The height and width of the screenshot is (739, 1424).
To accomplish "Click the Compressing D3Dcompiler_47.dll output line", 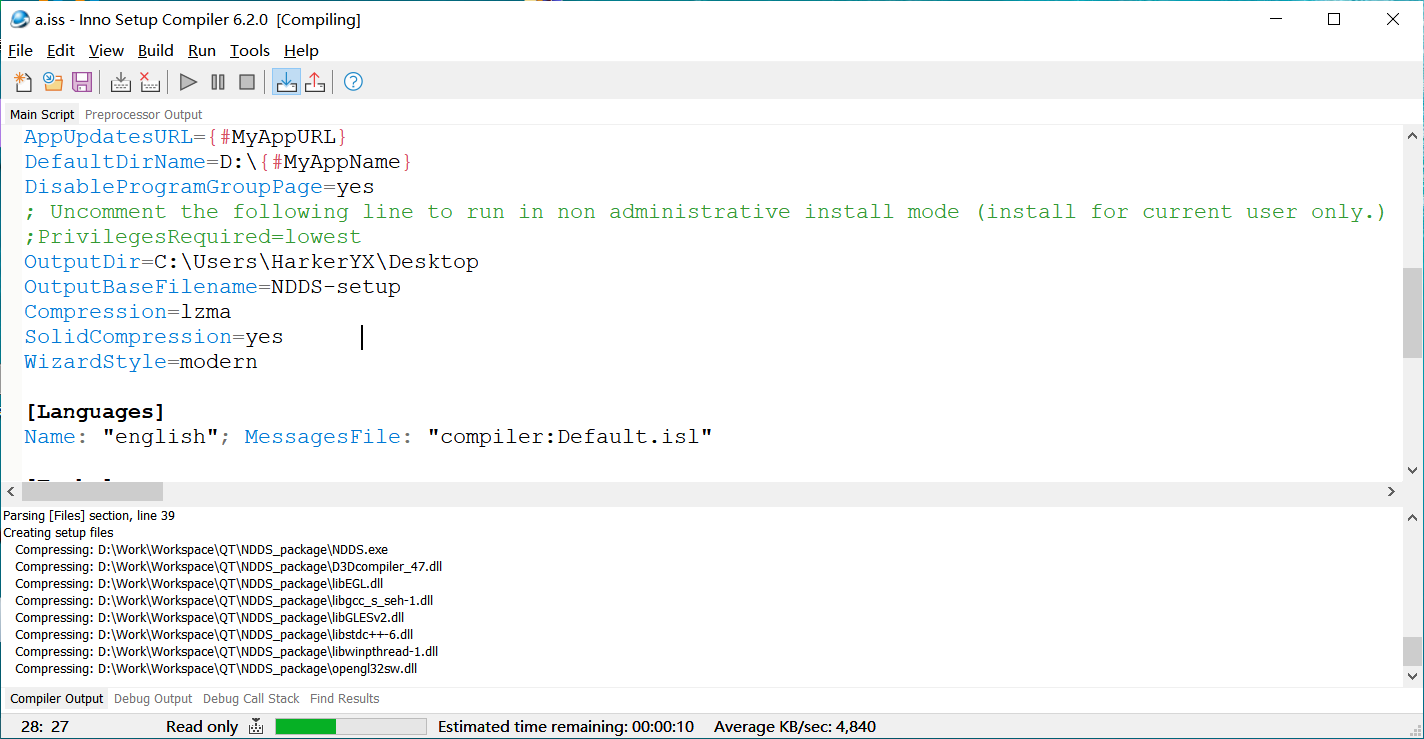I will (x=229, y=567).
